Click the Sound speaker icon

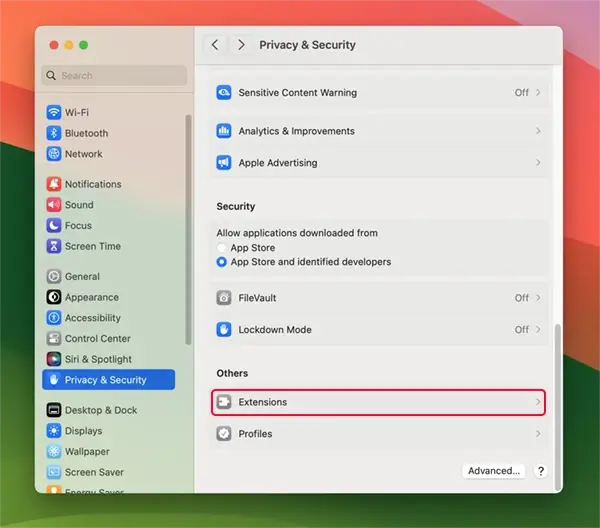point(54,205)
